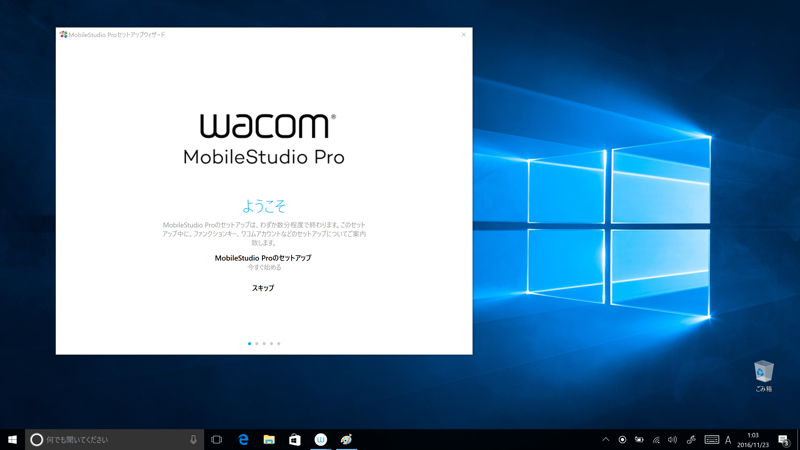Viewport: 800px width, 450px height.
Task: Click the スキップ link
Action: click(263, 288)
